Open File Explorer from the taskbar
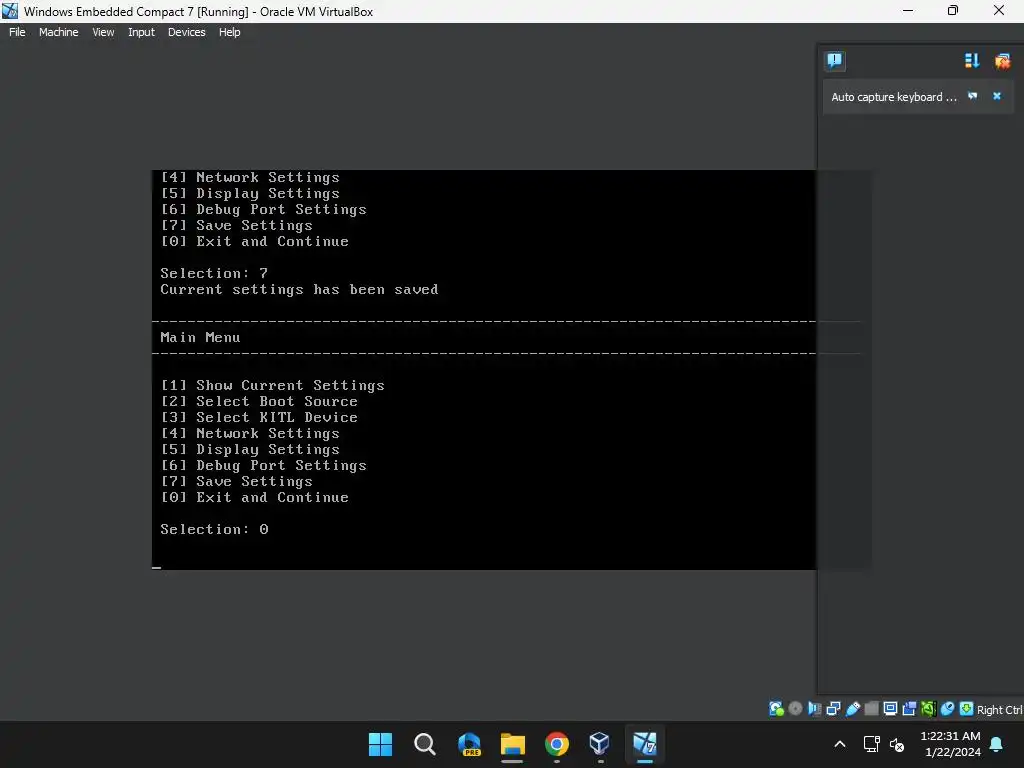Screen dimensions: 1024x768 click(513, 744)
